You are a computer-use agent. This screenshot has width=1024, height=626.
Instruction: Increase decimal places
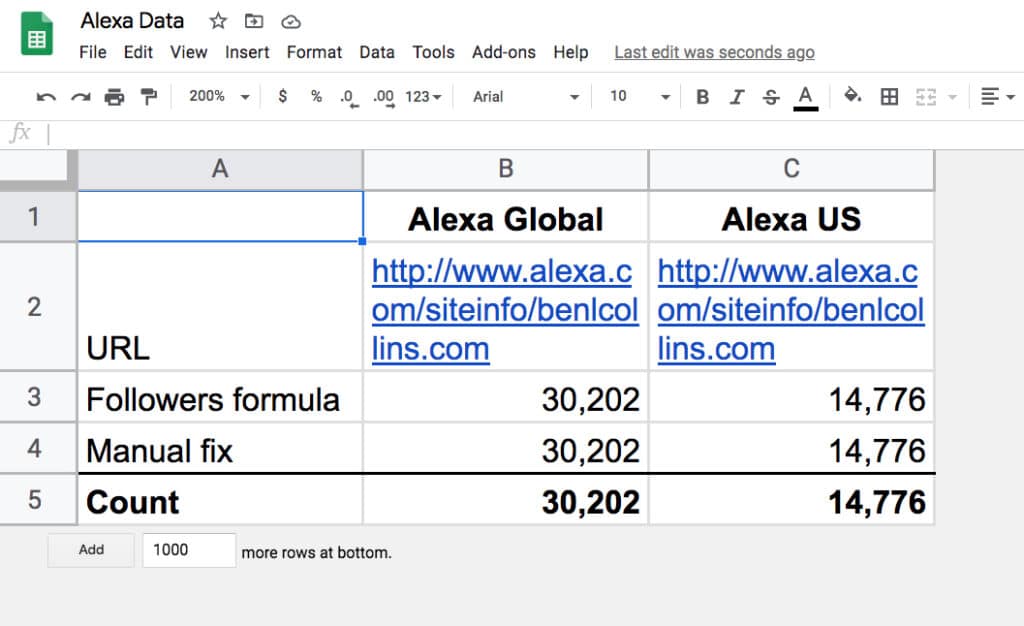tap(384, 98)
